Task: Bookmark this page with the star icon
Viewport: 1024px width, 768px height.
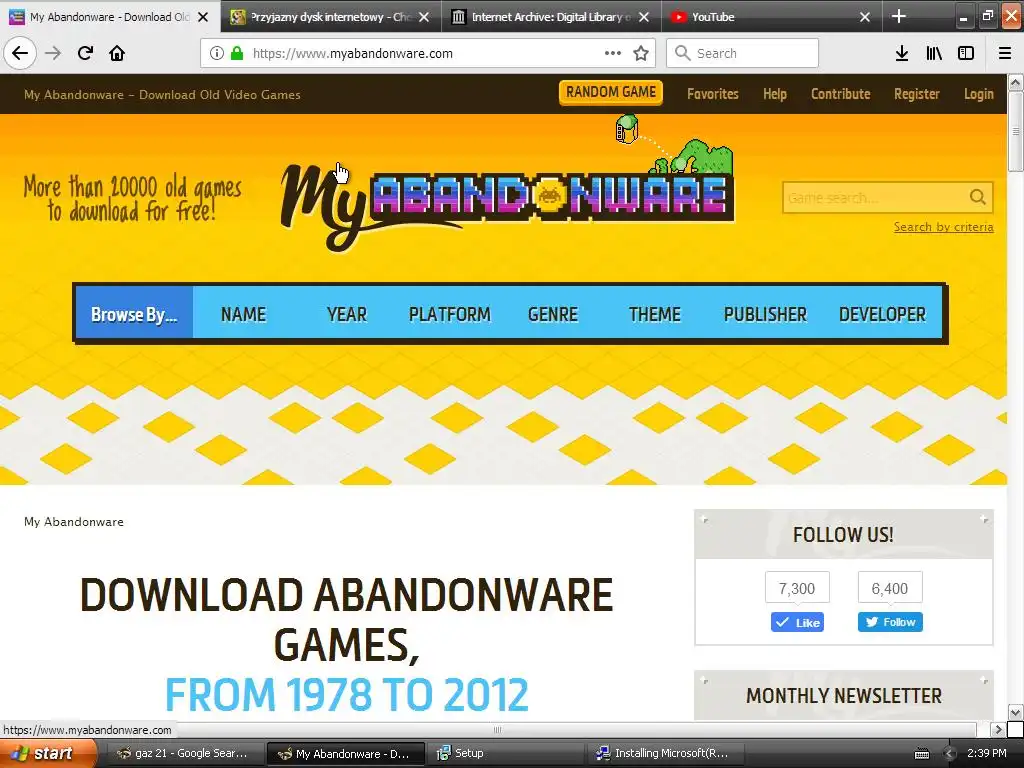Action: pyautogui.click(x=641, y=53)
